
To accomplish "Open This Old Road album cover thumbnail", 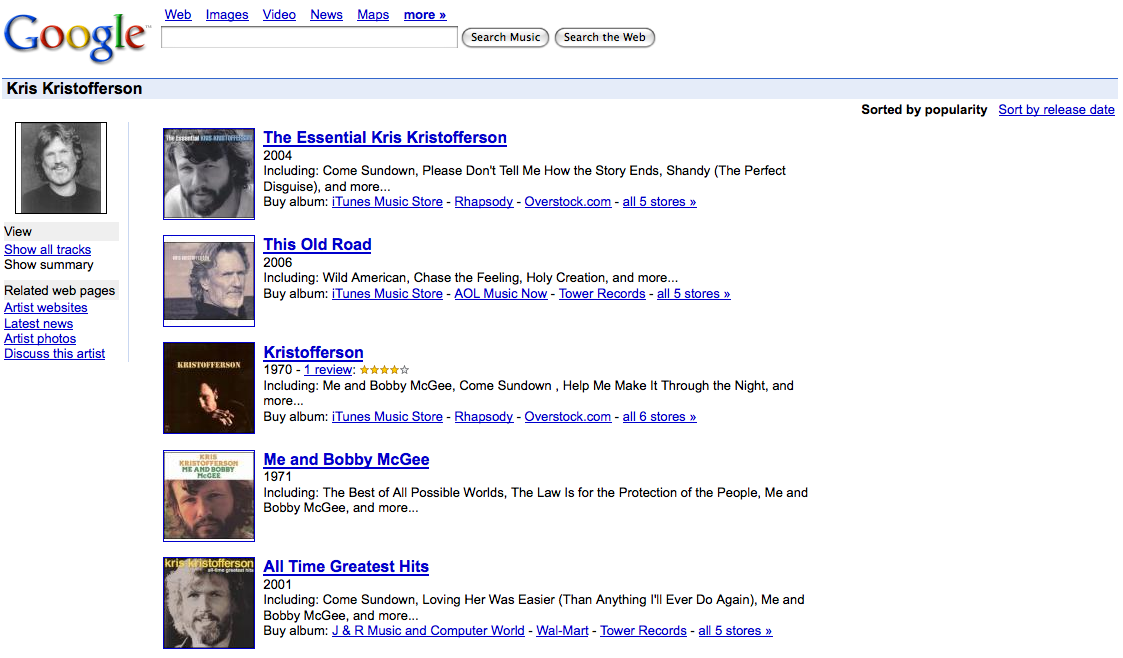I will [x=209, y=281].
